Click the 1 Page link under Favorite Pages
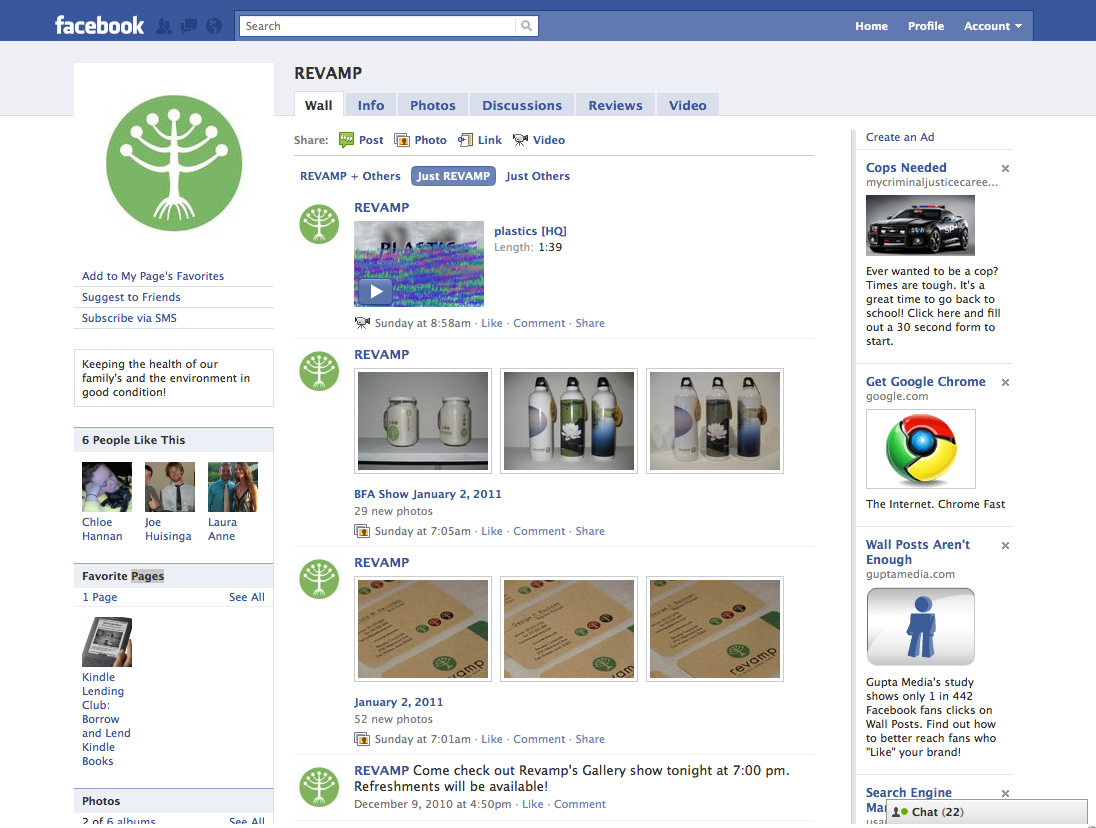Screen dimensions: 1096x828 coord(100,597)
